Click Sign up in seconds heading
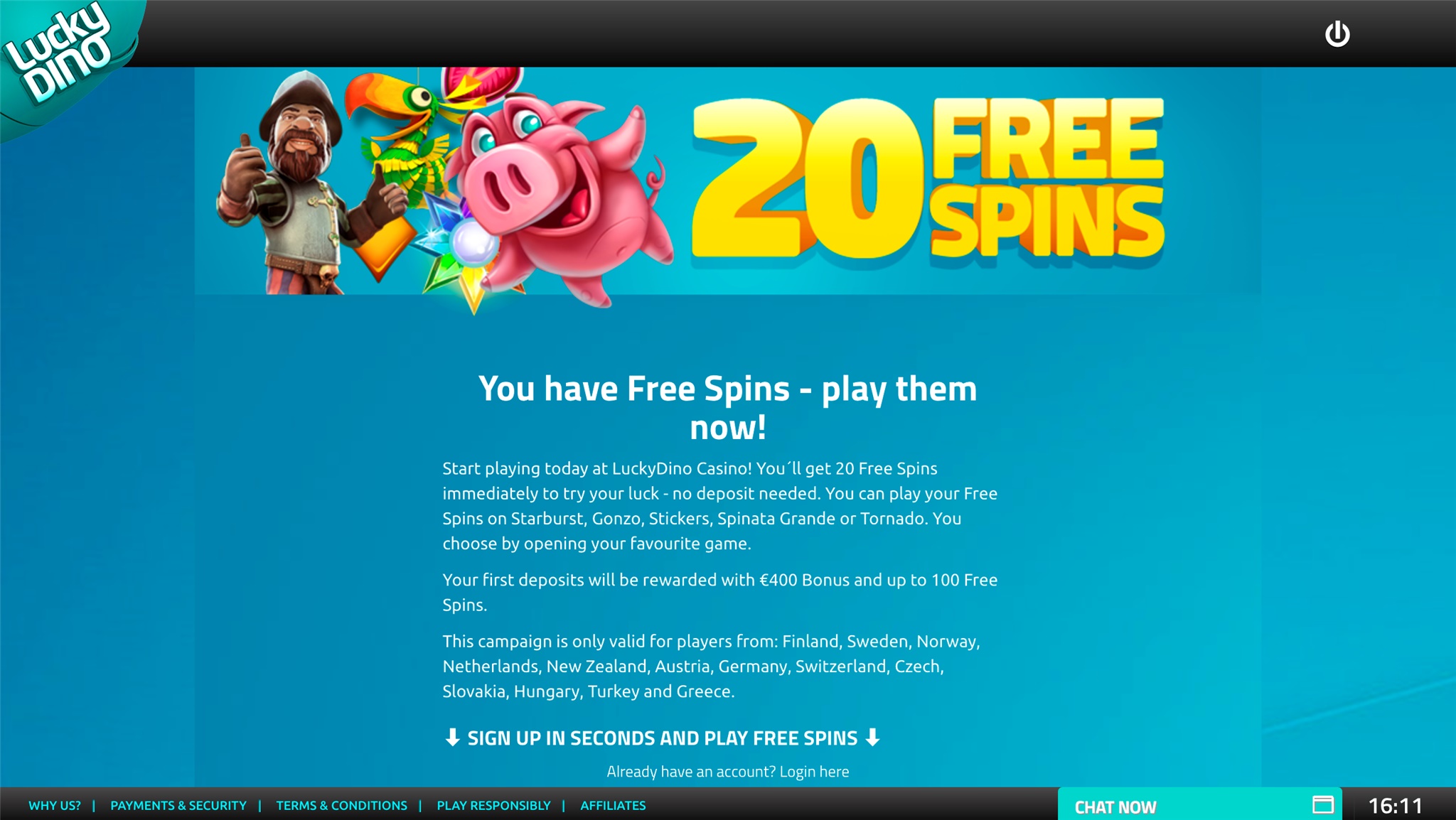Screen dimensions: 1456x820 pos(662,738)
